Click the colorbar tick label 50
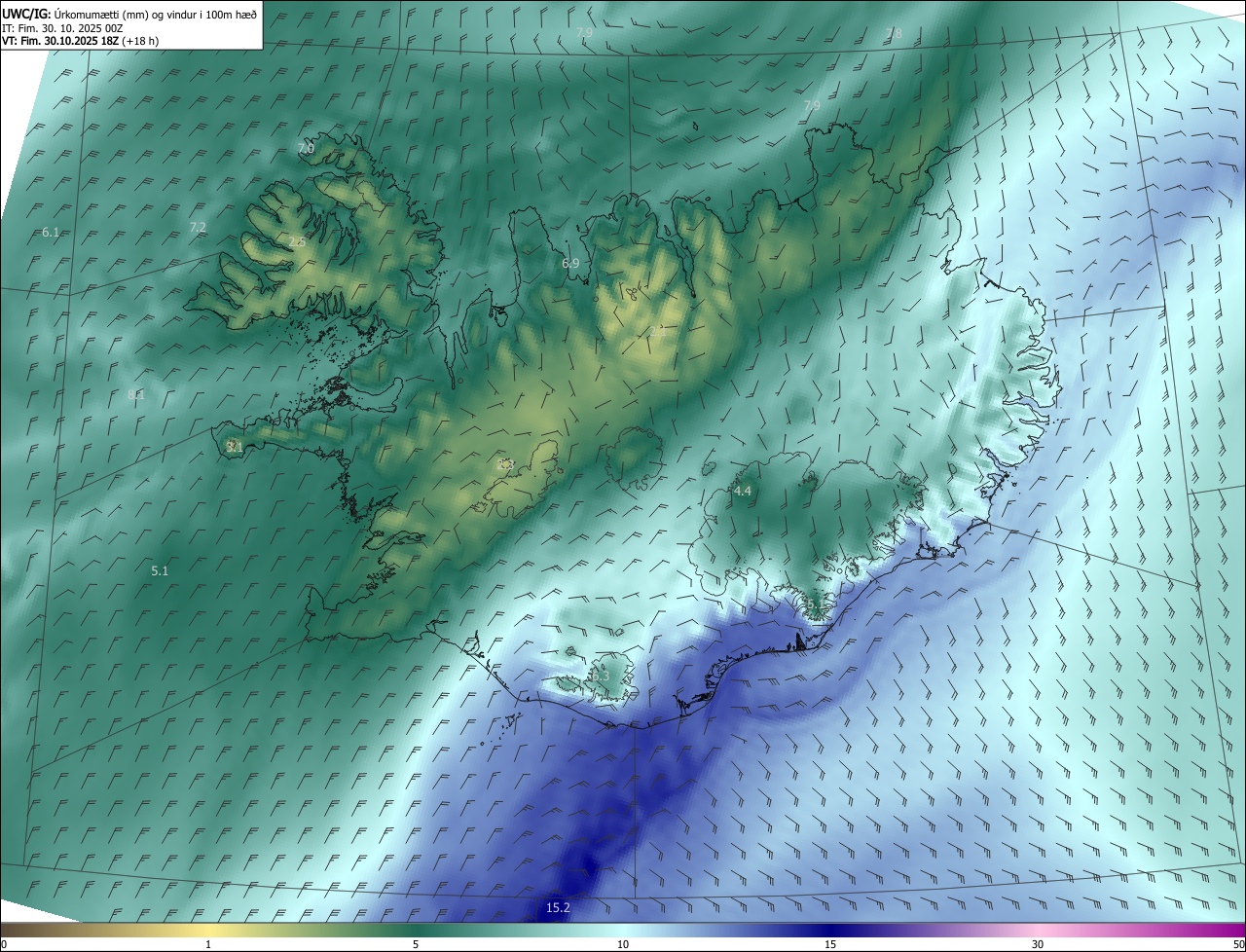This screenshot has width=1246, height=952. coord(1238,944)
